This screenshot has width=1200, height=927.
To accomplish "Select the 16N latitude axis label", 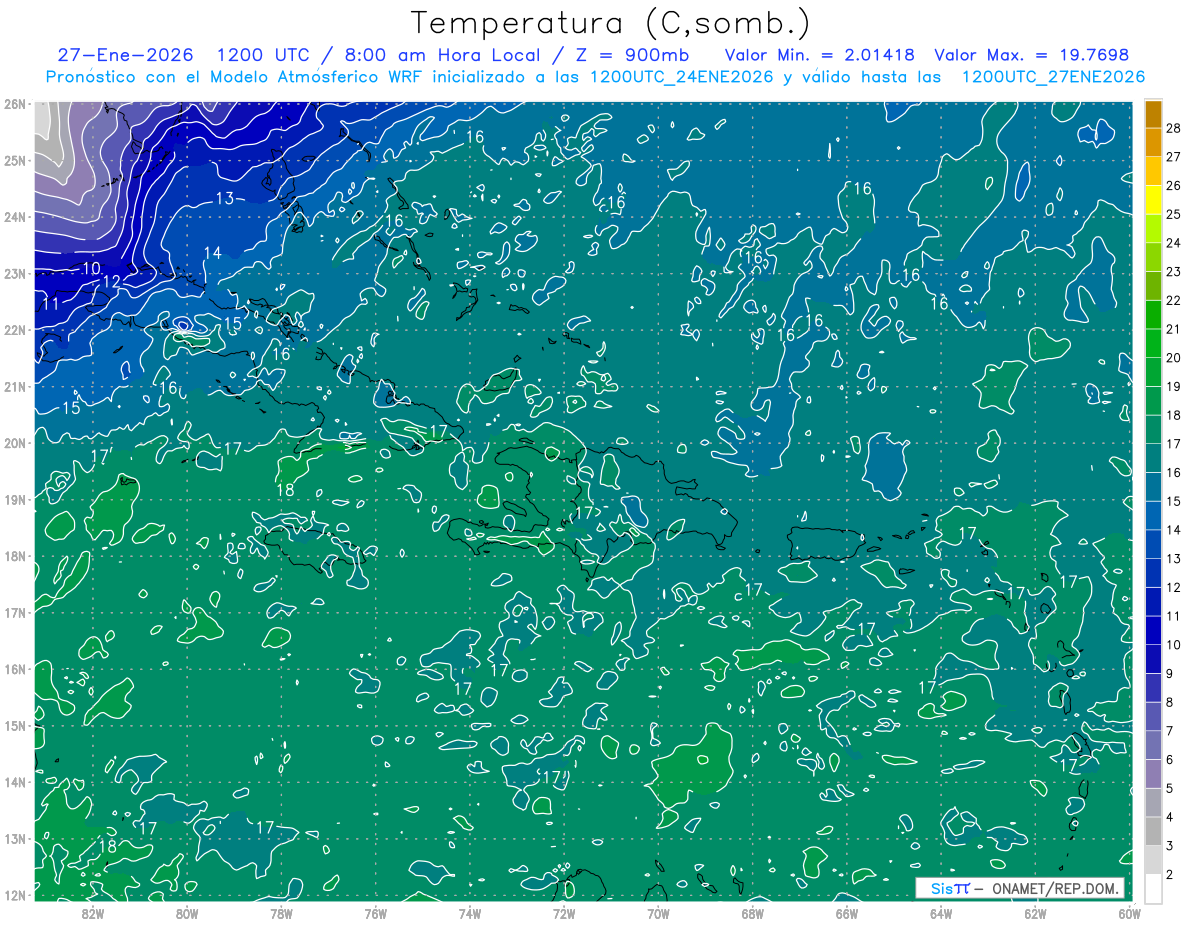I will coord(14,668).
